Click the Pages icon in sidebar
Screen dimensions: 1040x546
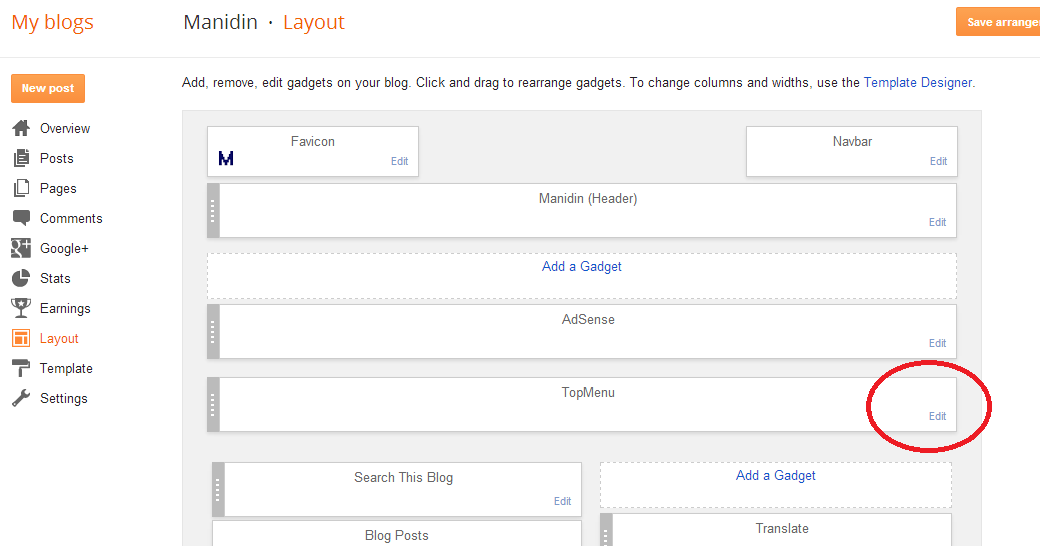tap(21, 188)
